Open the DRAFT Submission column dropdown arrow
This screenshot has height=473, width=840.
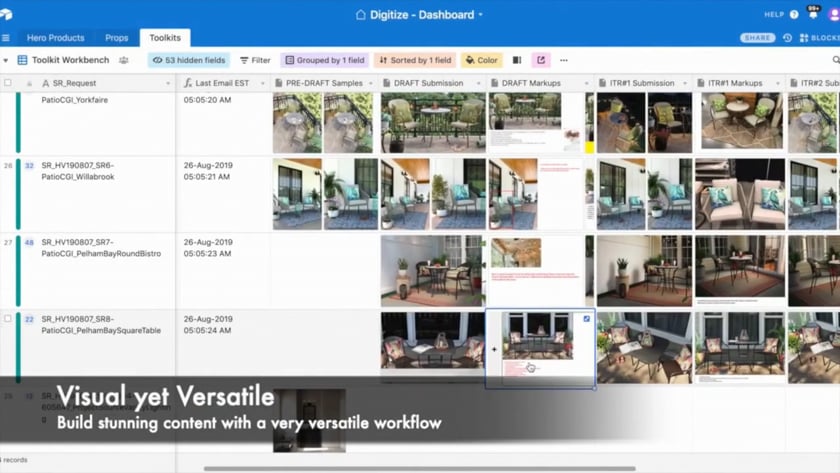[478, 84]
